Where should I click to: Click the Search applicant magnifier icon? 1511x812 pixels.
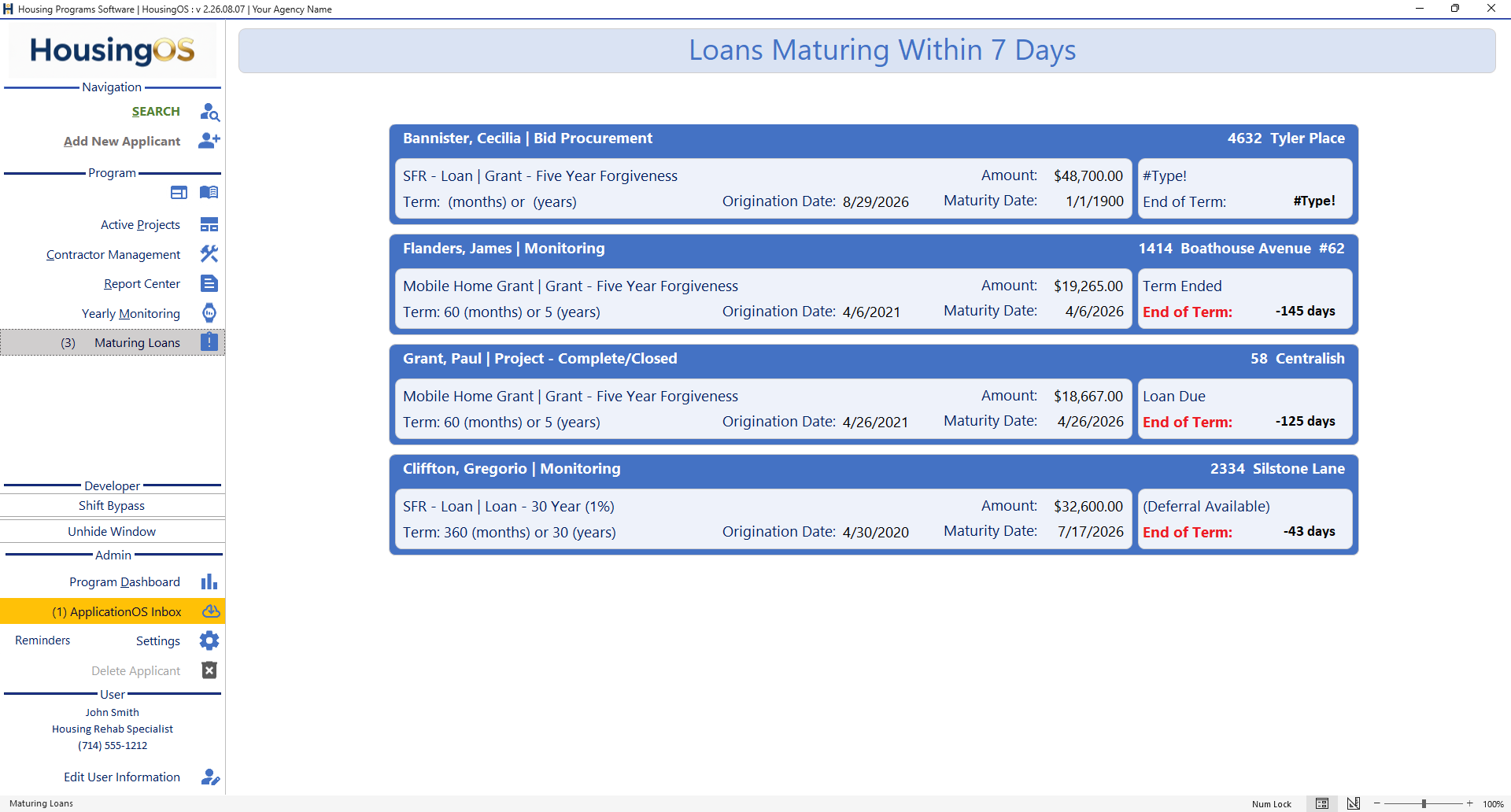click(209, 112)
